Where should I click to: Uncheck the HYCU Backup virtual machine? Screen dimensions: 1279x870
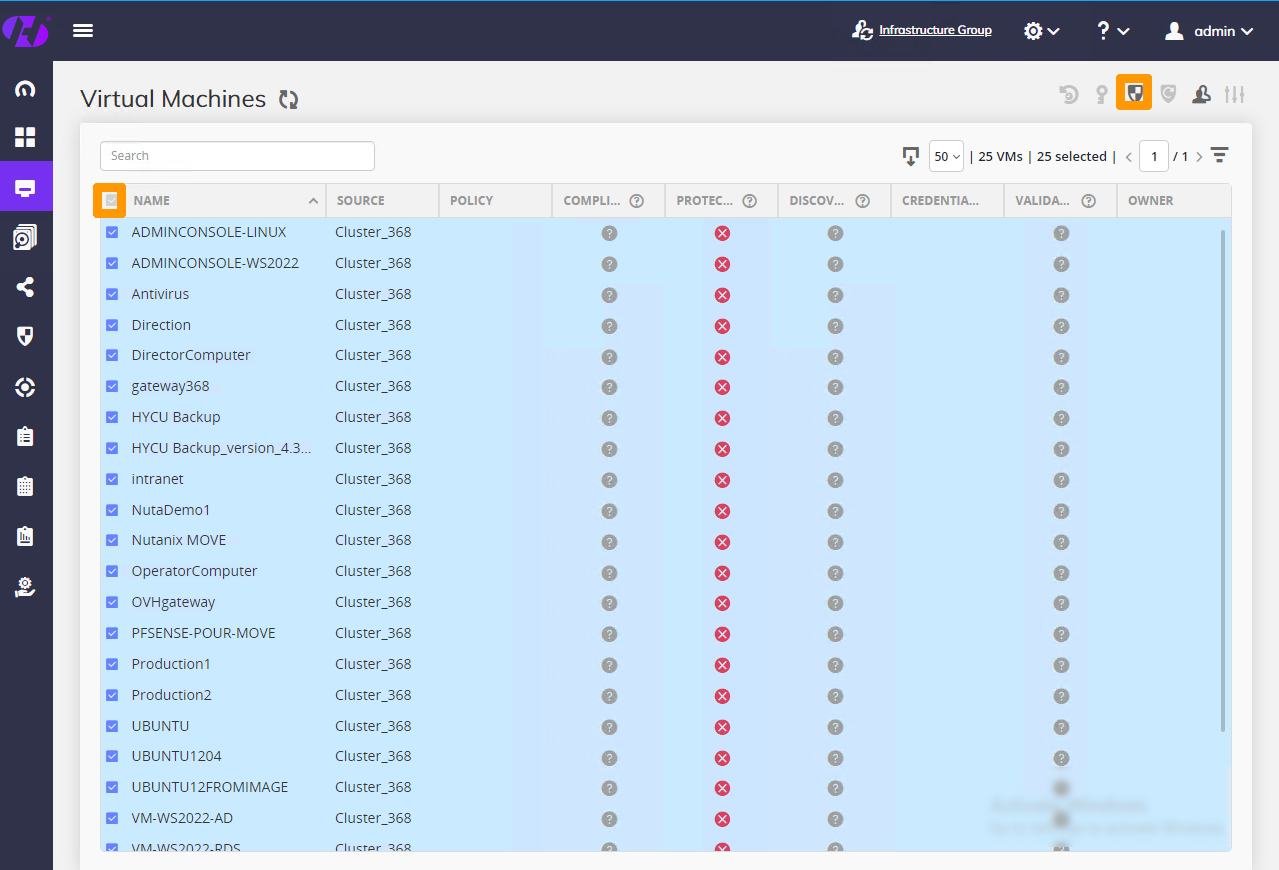[111, 417]
